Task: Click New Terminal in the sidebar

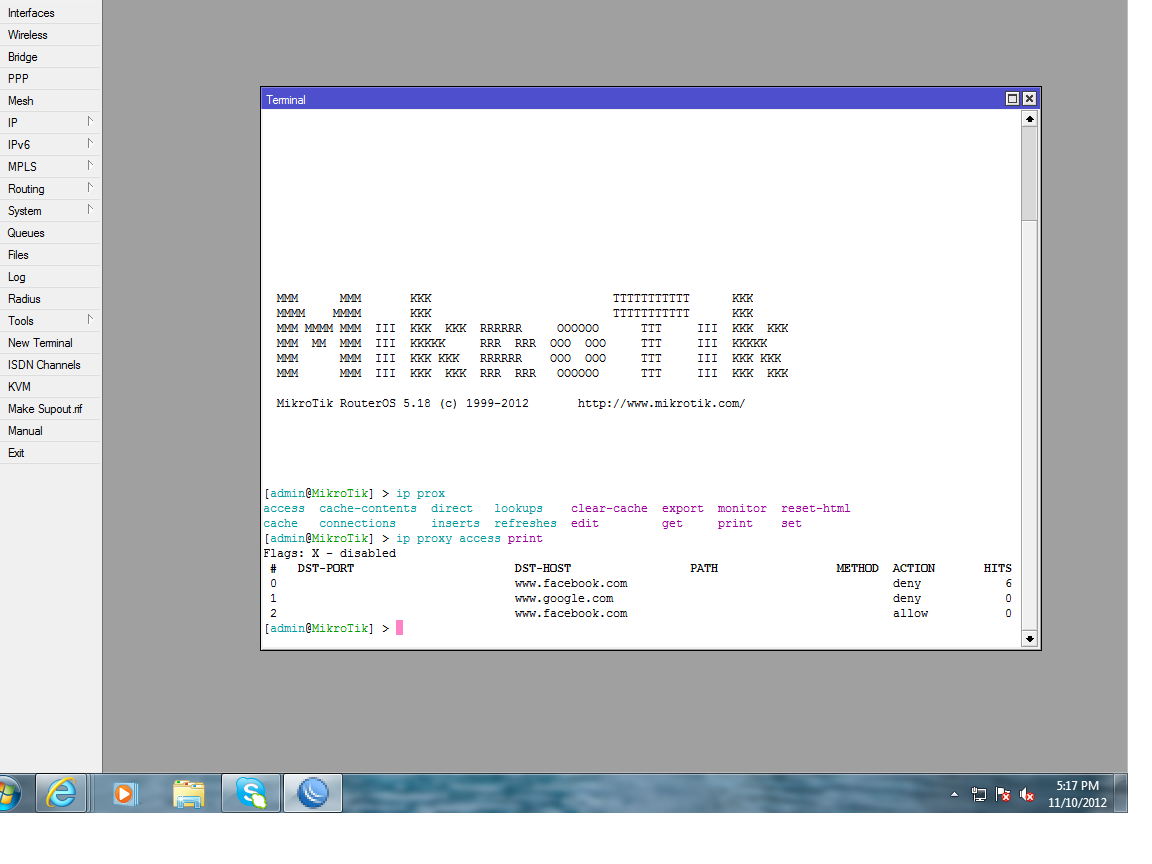Action: tap(40, 343)
